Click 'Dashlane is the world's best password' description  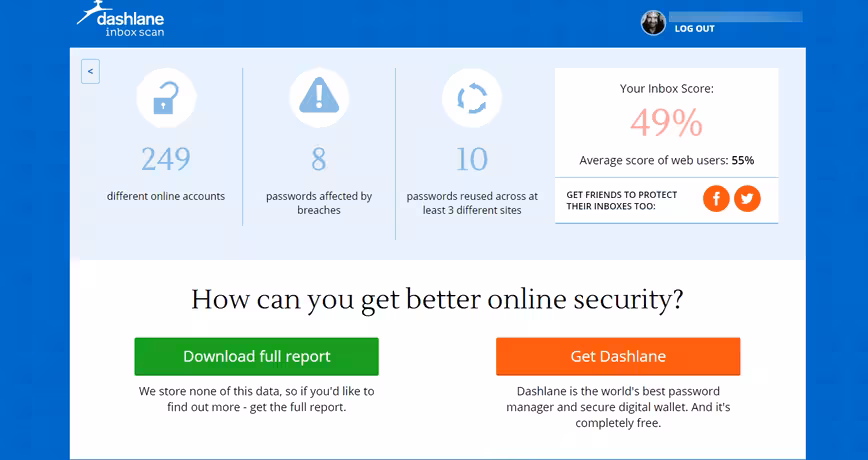(x=618, y=407)
